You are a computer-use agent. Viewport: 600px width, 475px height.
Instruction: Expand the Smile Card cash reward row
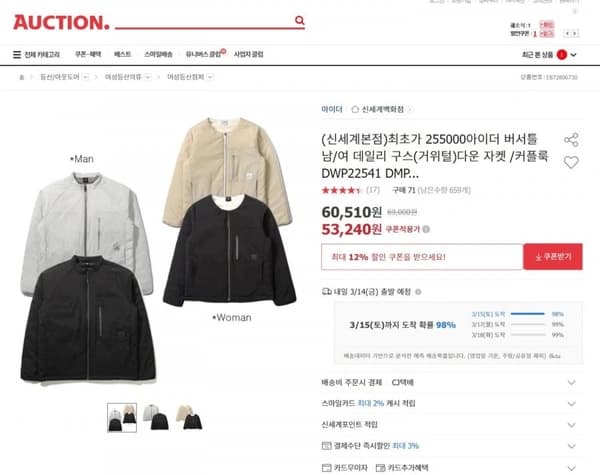click(452, 403)
